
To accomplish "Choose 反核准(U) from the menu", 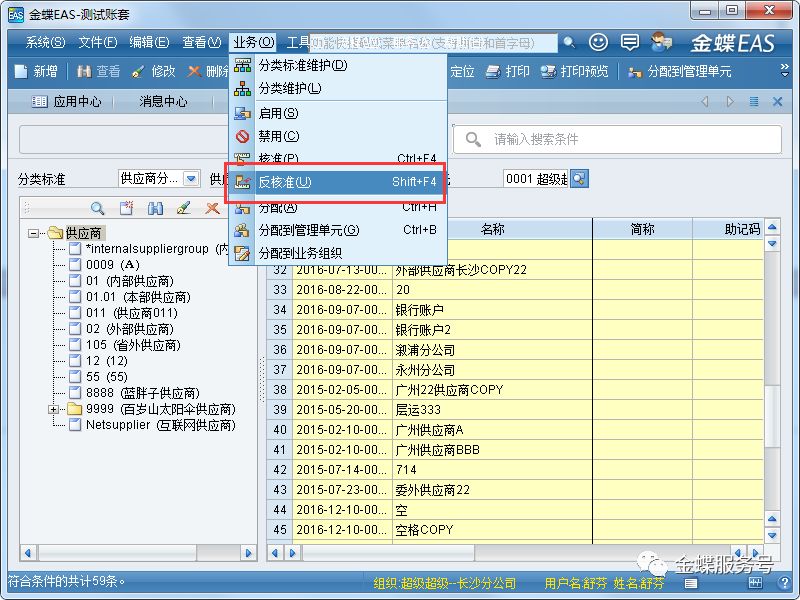I will click(x=336, y=182).
